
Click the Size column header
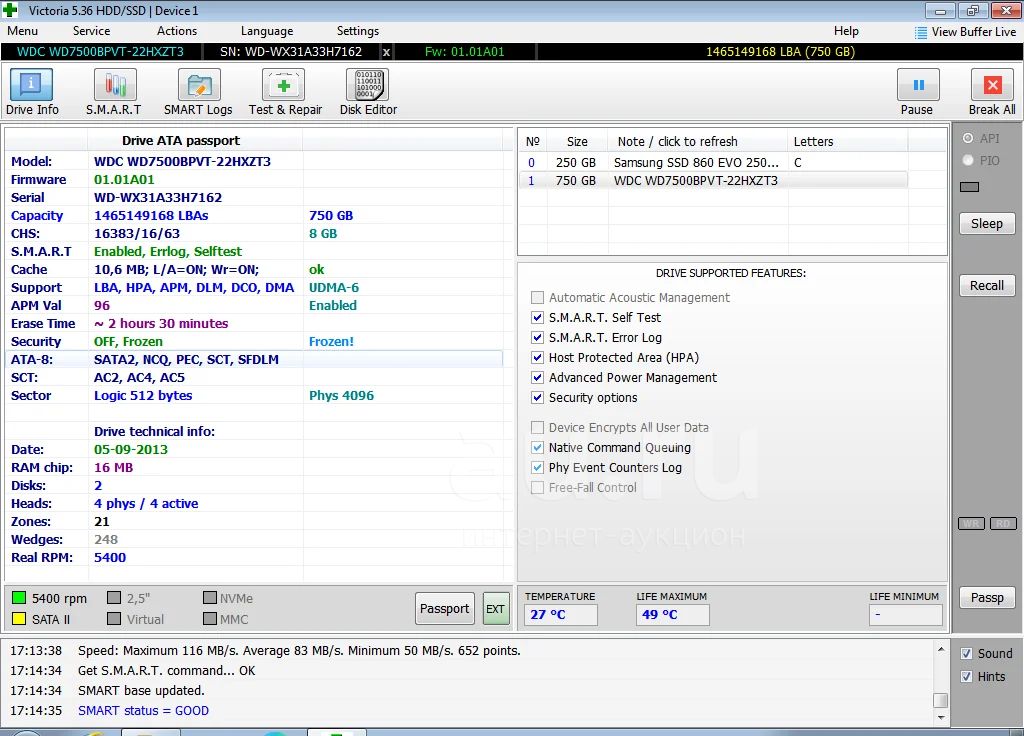tap(577, 142)
